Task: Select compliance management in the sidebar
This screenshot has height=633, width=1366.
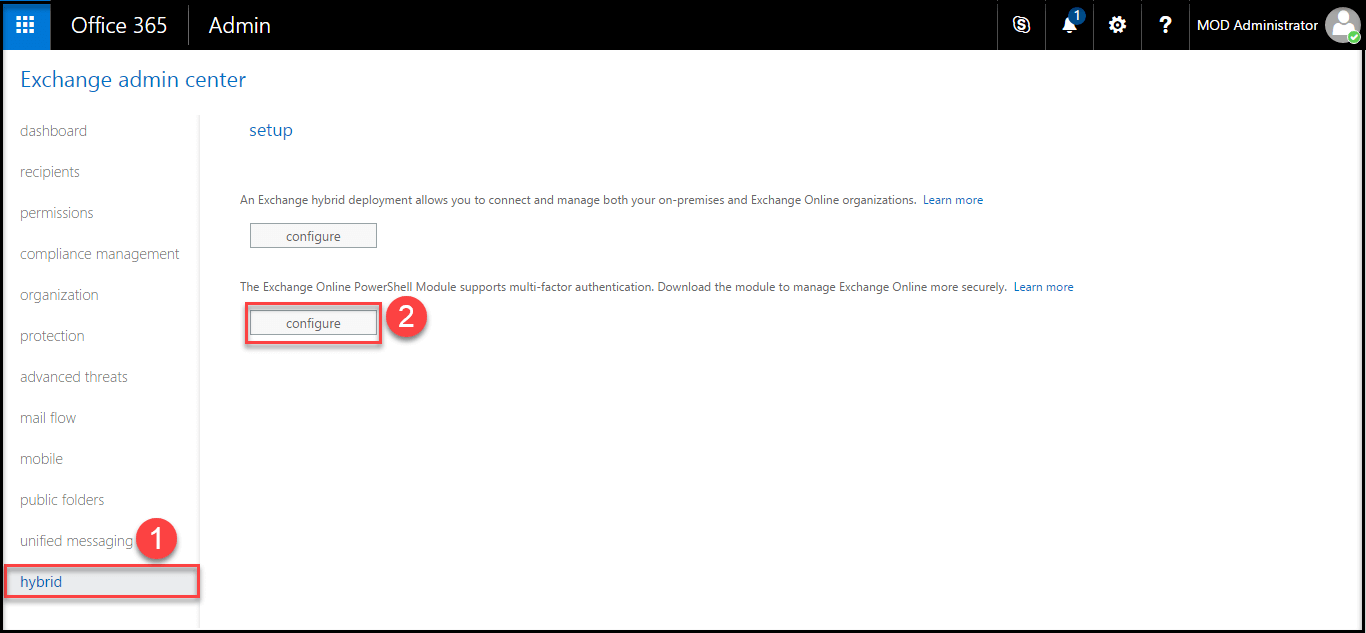Action: pyautogui.click(x=99, y=253)
